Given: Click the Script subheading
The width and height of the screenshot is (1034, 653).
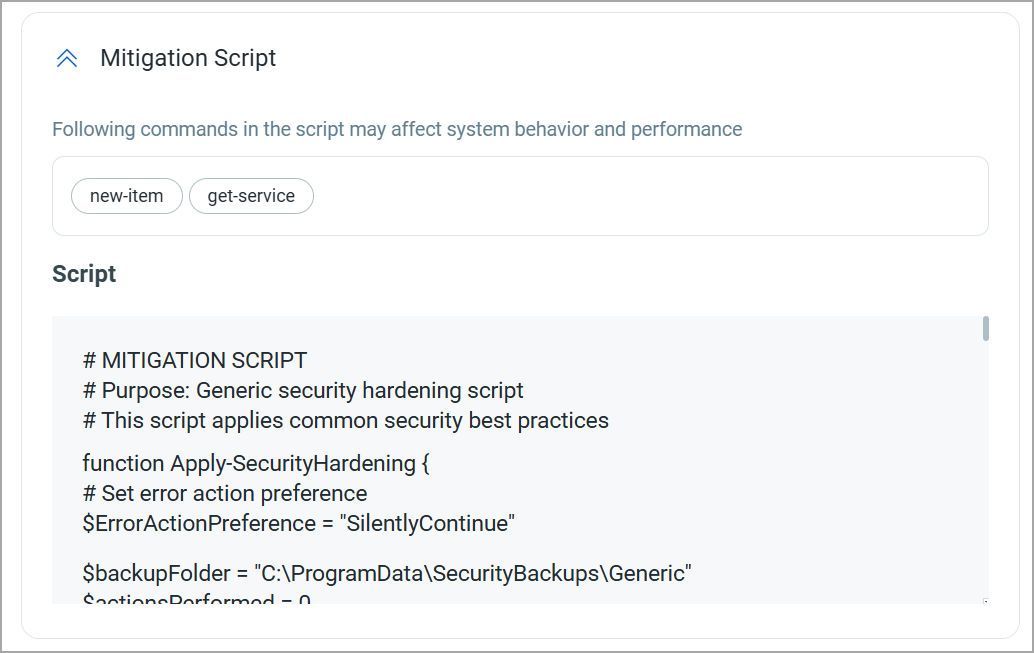Looking at the screenshot, I should 84,274.
